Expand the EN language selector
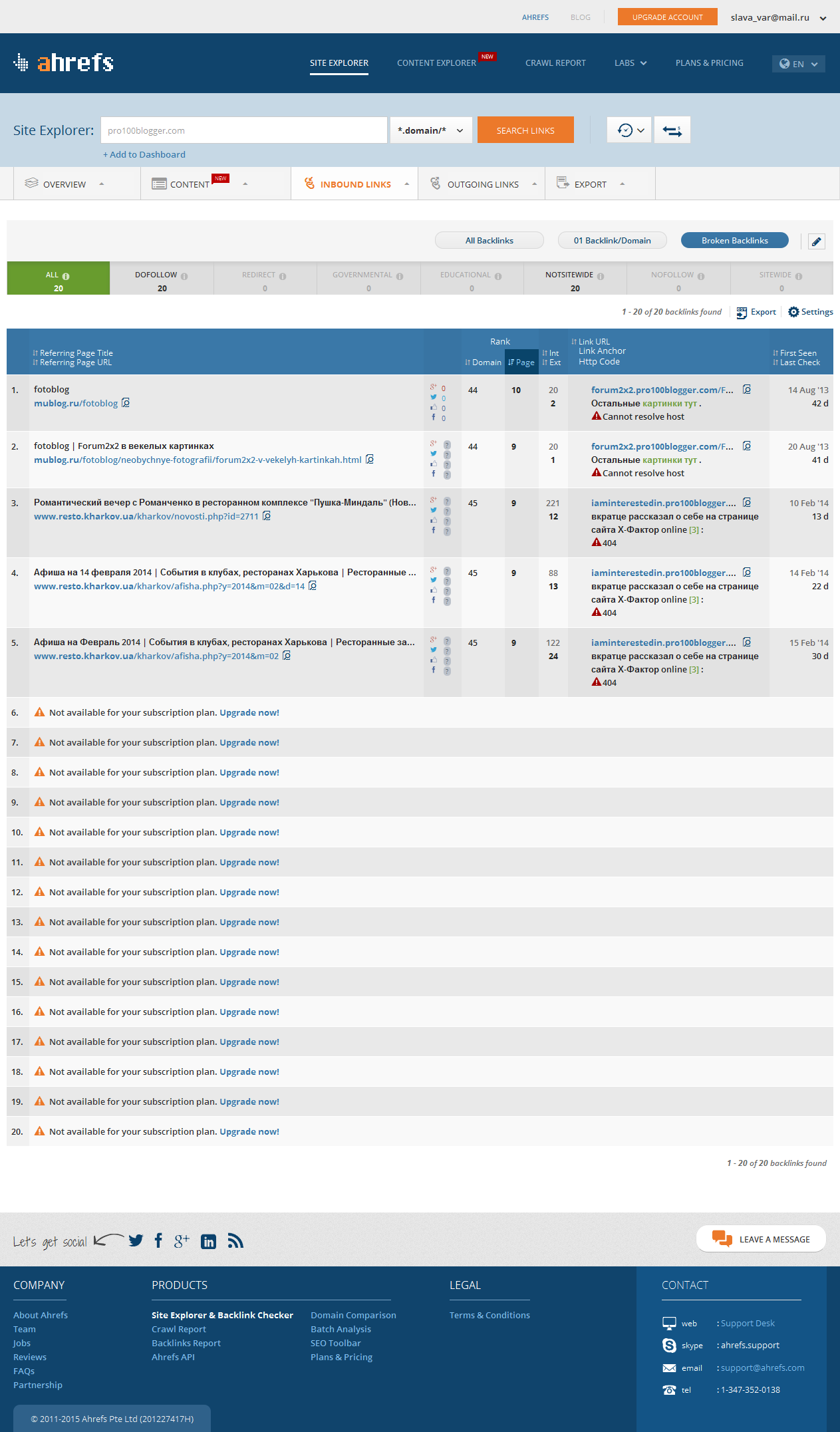This screenshot has height=1432, width=840. click(798, 64)
